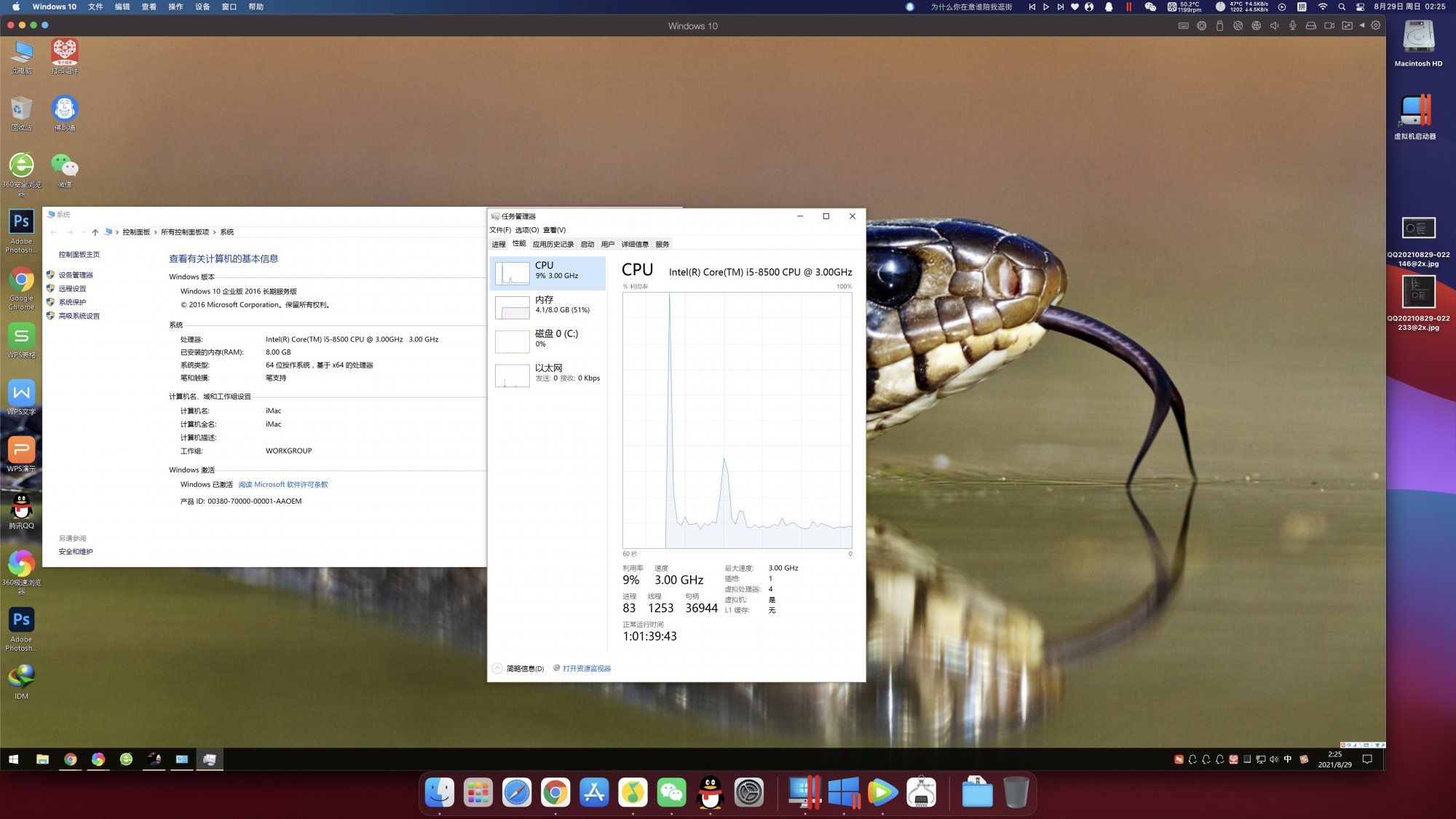Switch input method via 中 indicator
The height and width of the screenshot is (819, 1456).
[x=1288, y=759]
